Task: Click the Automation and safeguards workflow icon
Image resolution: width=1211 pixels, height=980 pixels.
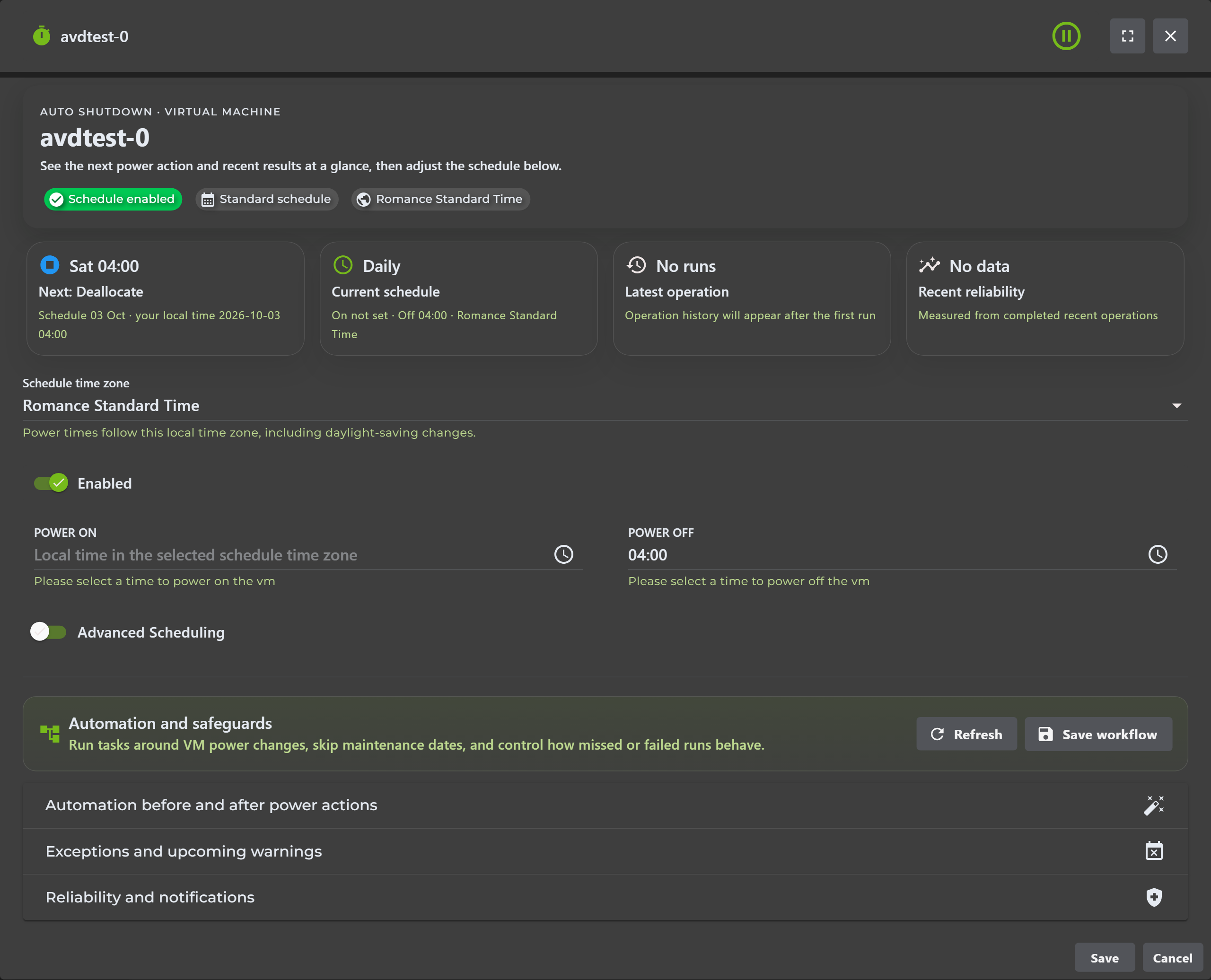Action: click(x=50, y=734)
